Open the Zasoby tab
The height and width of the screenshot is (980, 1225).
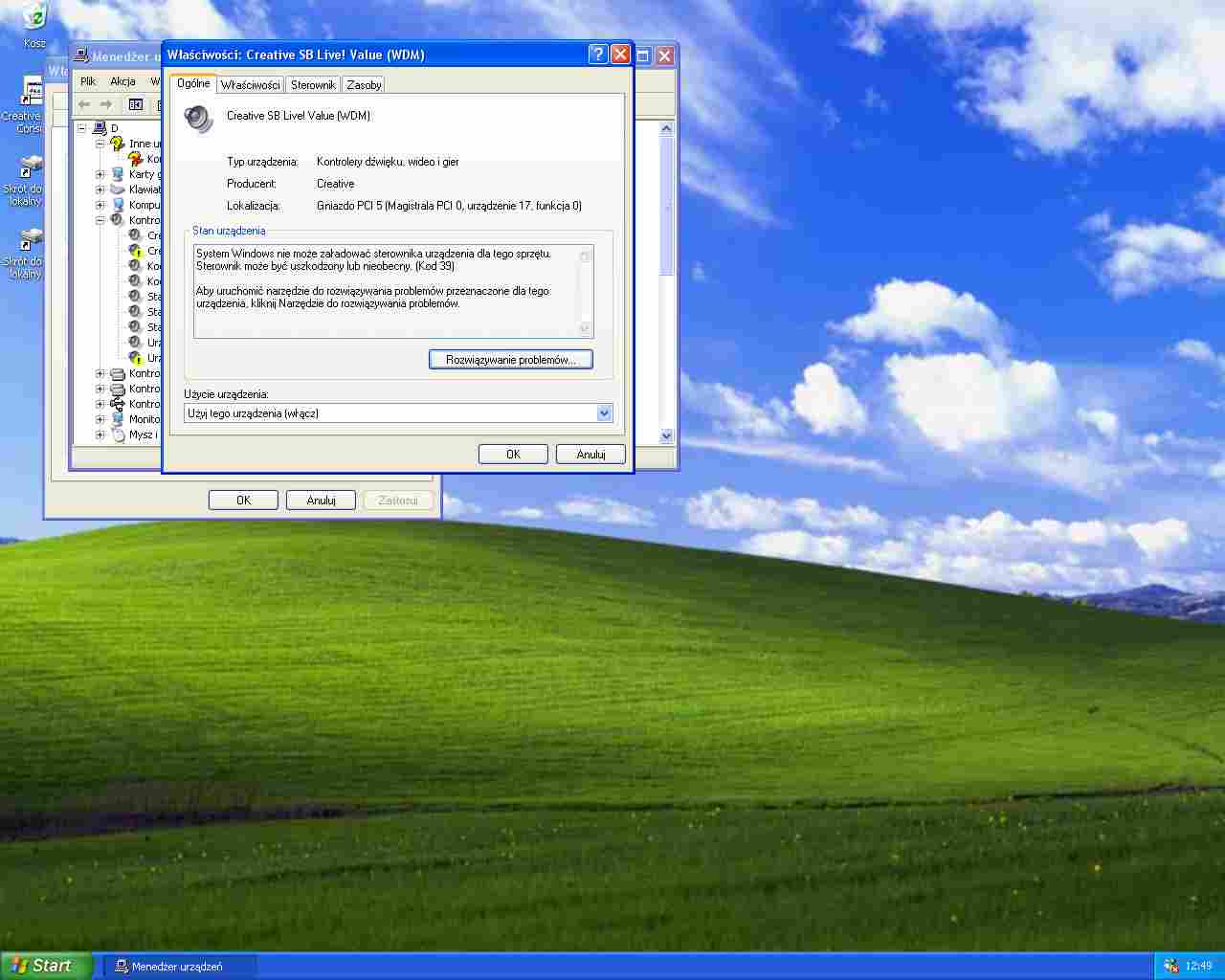click(364, 85)
